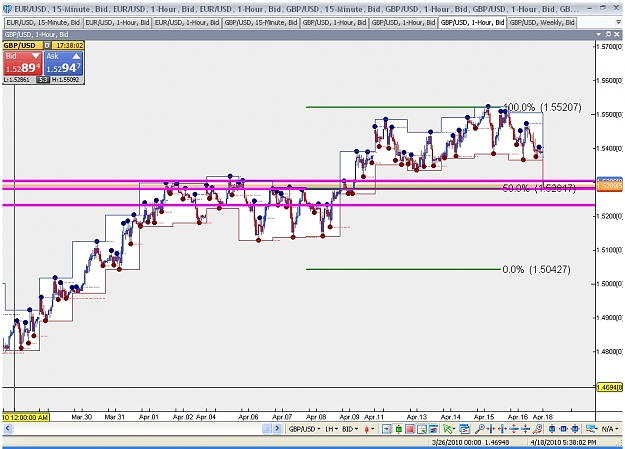Click the application logo in title bar
The image size is (625, 449).
(8, 8)
